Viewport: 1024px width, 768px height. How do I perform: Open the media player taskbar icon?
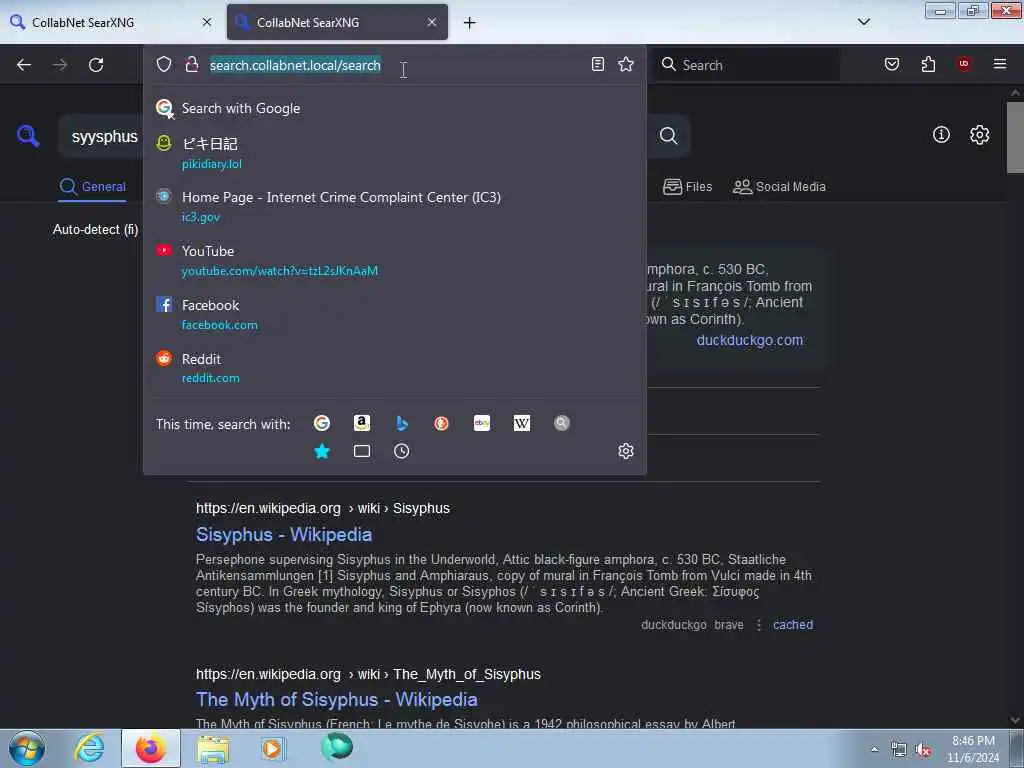point(273,748)
